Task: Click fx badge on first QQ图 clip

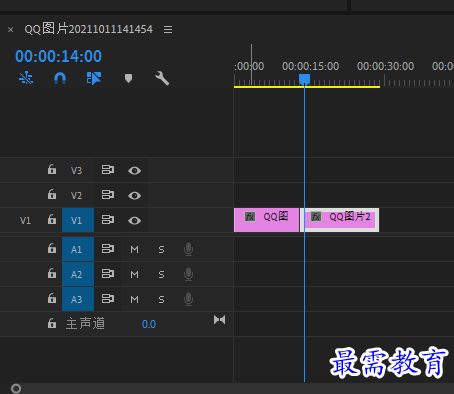Action: [250, 217]
